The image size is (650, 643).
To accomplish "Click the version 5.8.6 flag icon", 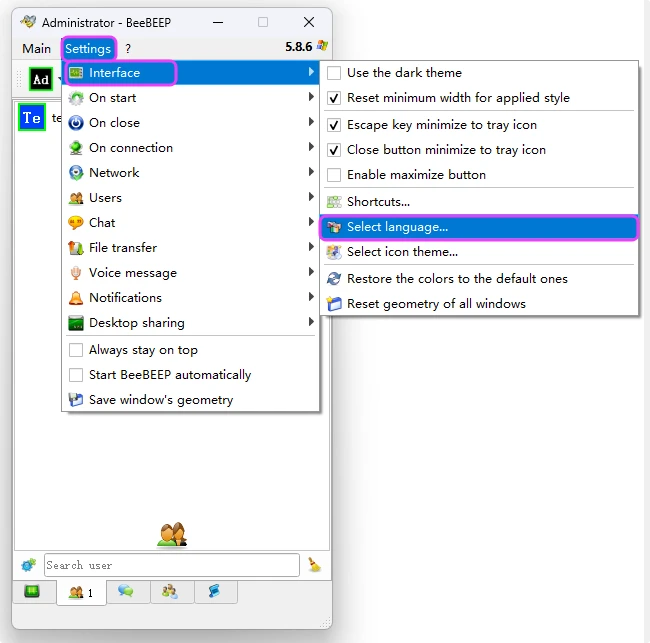I will click(x=322, y=46).
